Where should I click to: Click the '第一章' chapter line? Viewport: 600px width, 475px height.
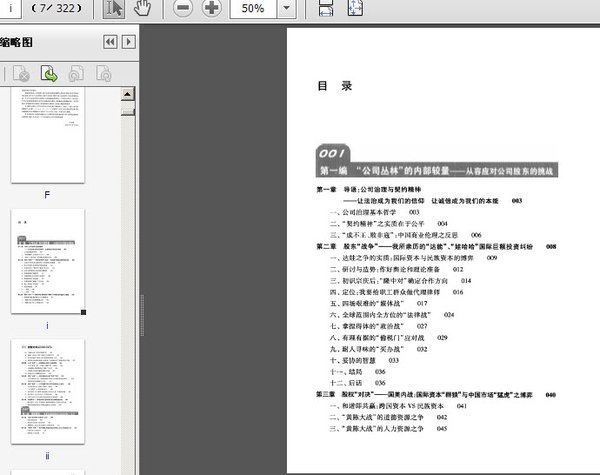pos(368,189)
